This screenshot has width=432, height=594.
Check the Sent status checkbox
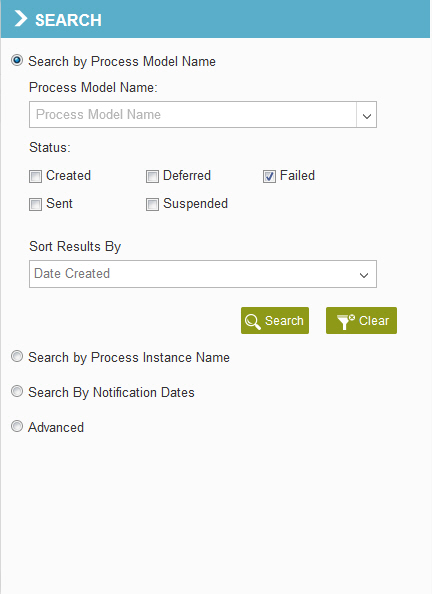click(35, 205)
